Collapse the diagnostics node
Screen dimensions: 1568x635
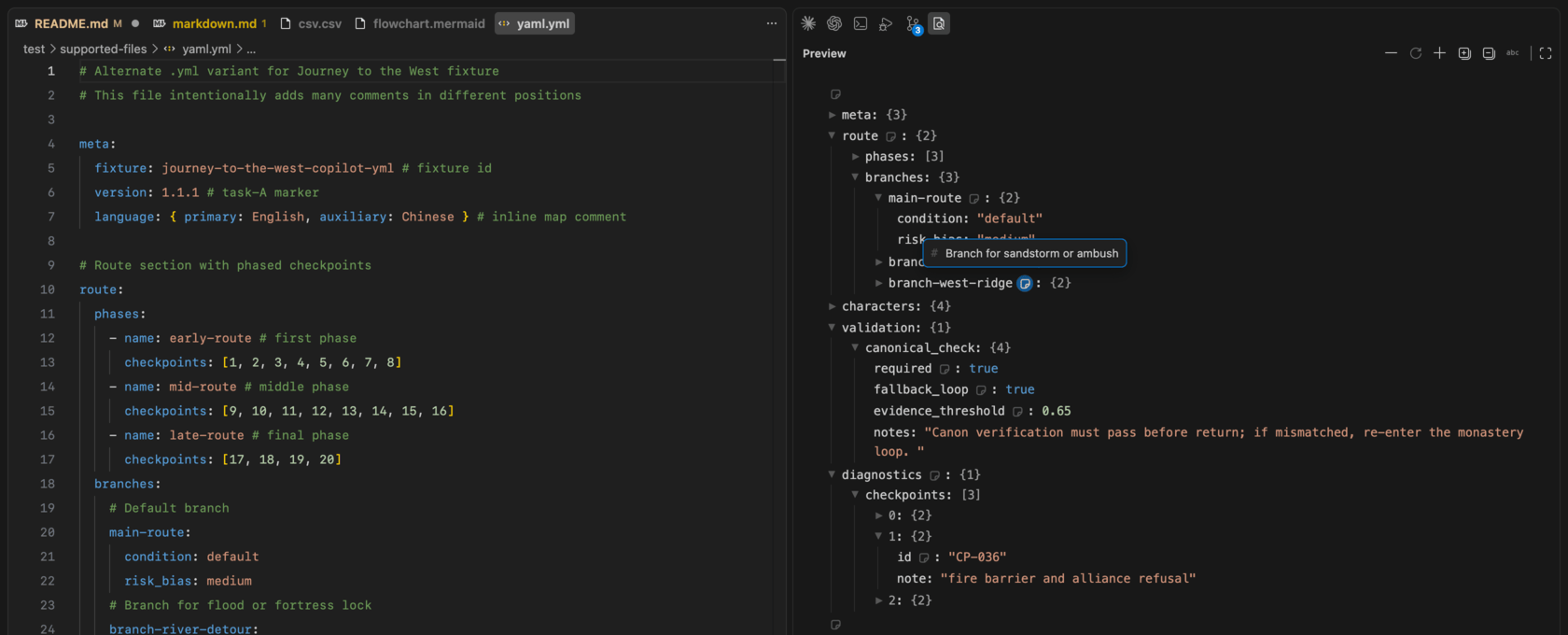[832, 474]
